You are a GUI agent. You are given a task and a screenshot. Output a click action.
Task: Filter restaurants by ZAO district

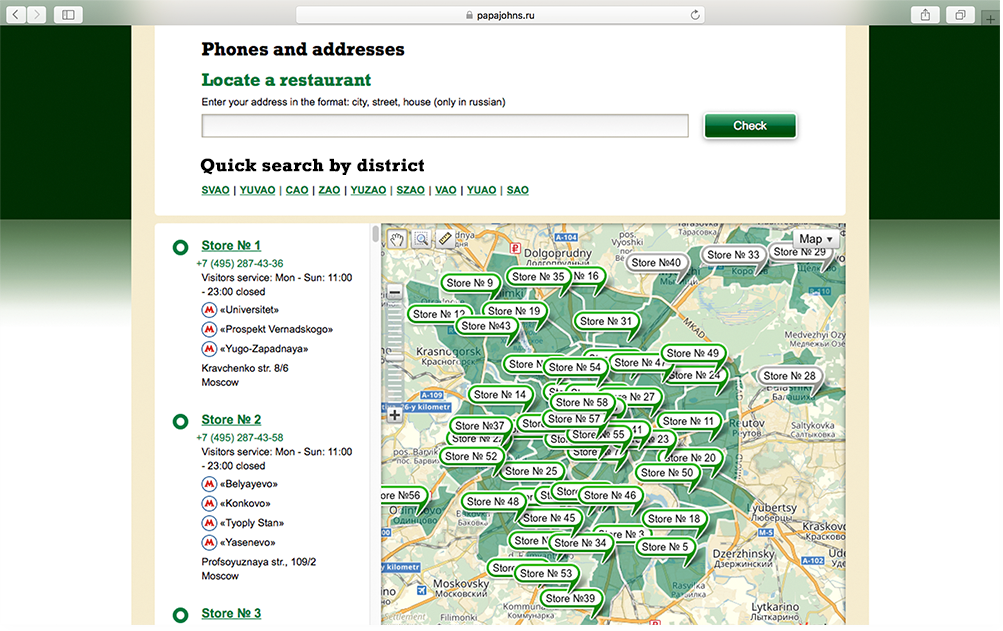329,190
